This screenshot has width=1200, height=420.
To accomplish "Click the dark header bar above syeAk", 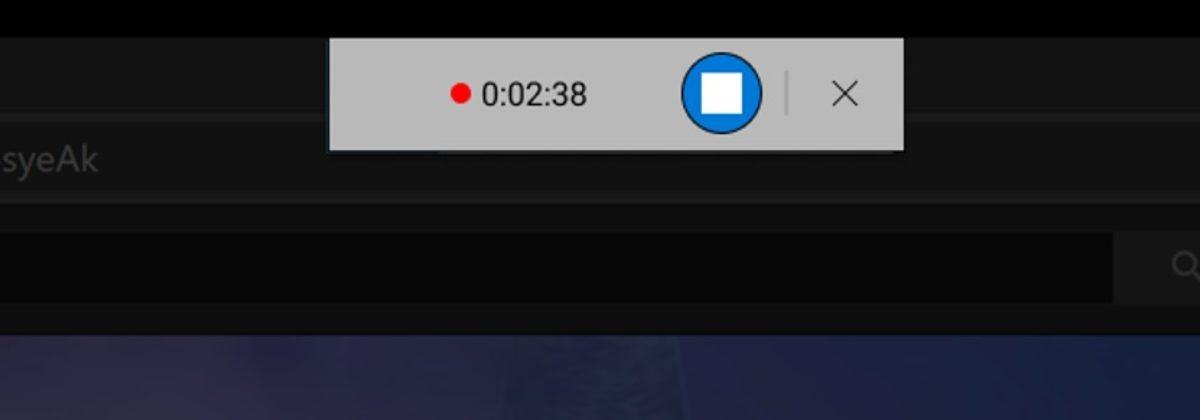I will tap(165, 75).
